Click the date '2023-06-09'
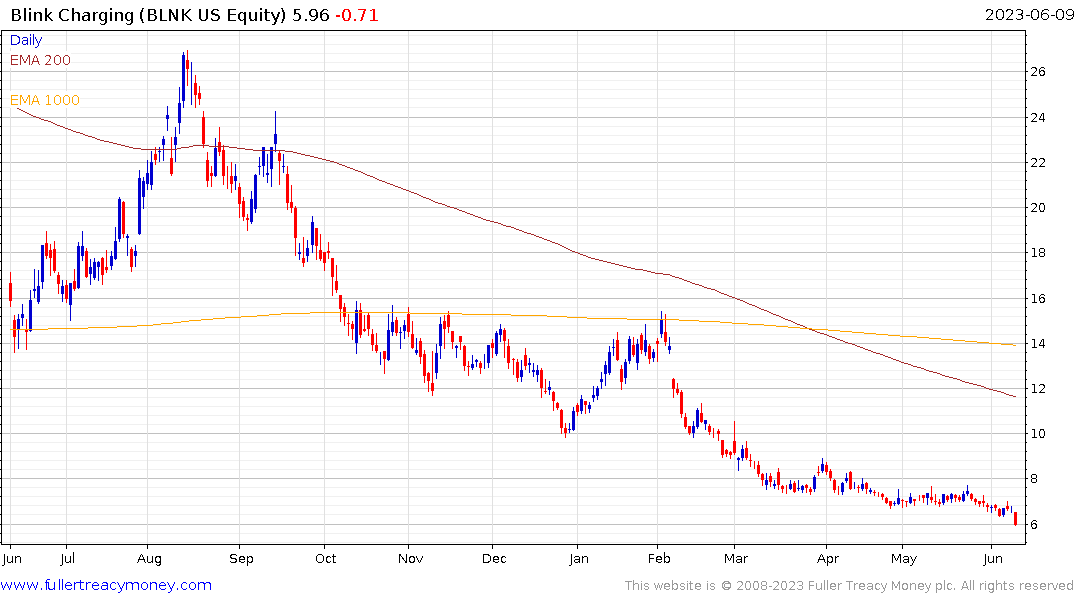The image size is (1075, 600). pyautogui.click(x=1029, y=15)
